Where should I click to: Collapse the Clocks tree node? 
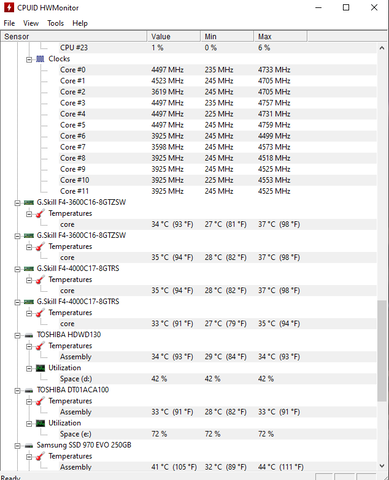(x=29, y=59)
